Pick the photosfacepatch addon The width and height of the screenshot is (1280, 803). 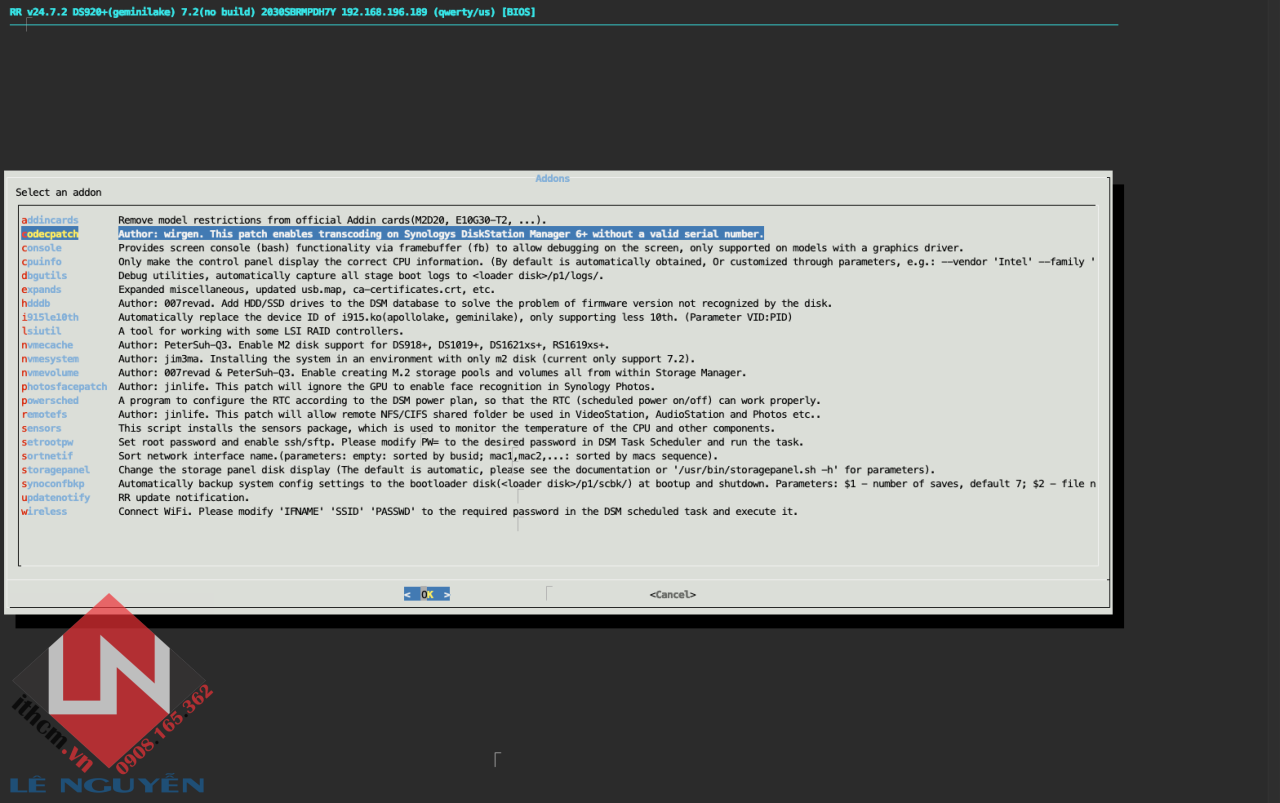click(64, 387)
